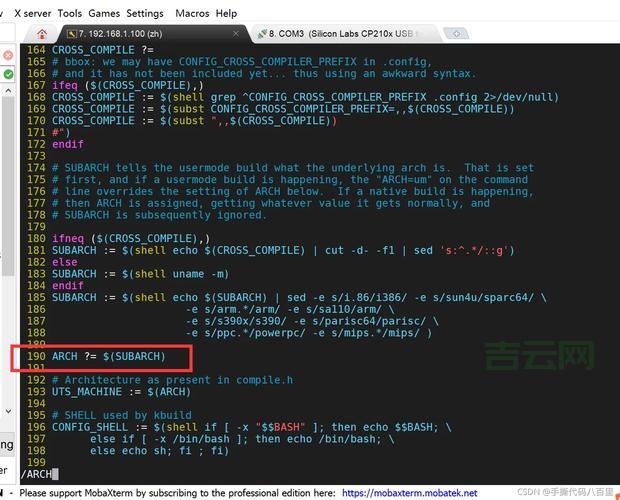Screen dimensions: 620x500
Task: Click the terminal icon on 192.168.1.100 tab
Action: (x=72, y=34)
